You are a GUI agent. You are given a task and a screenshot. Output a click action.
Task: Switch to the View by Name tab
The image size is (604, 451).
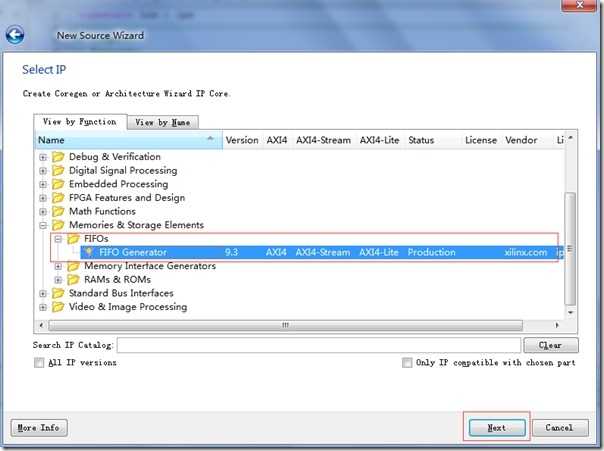point(163,122)
